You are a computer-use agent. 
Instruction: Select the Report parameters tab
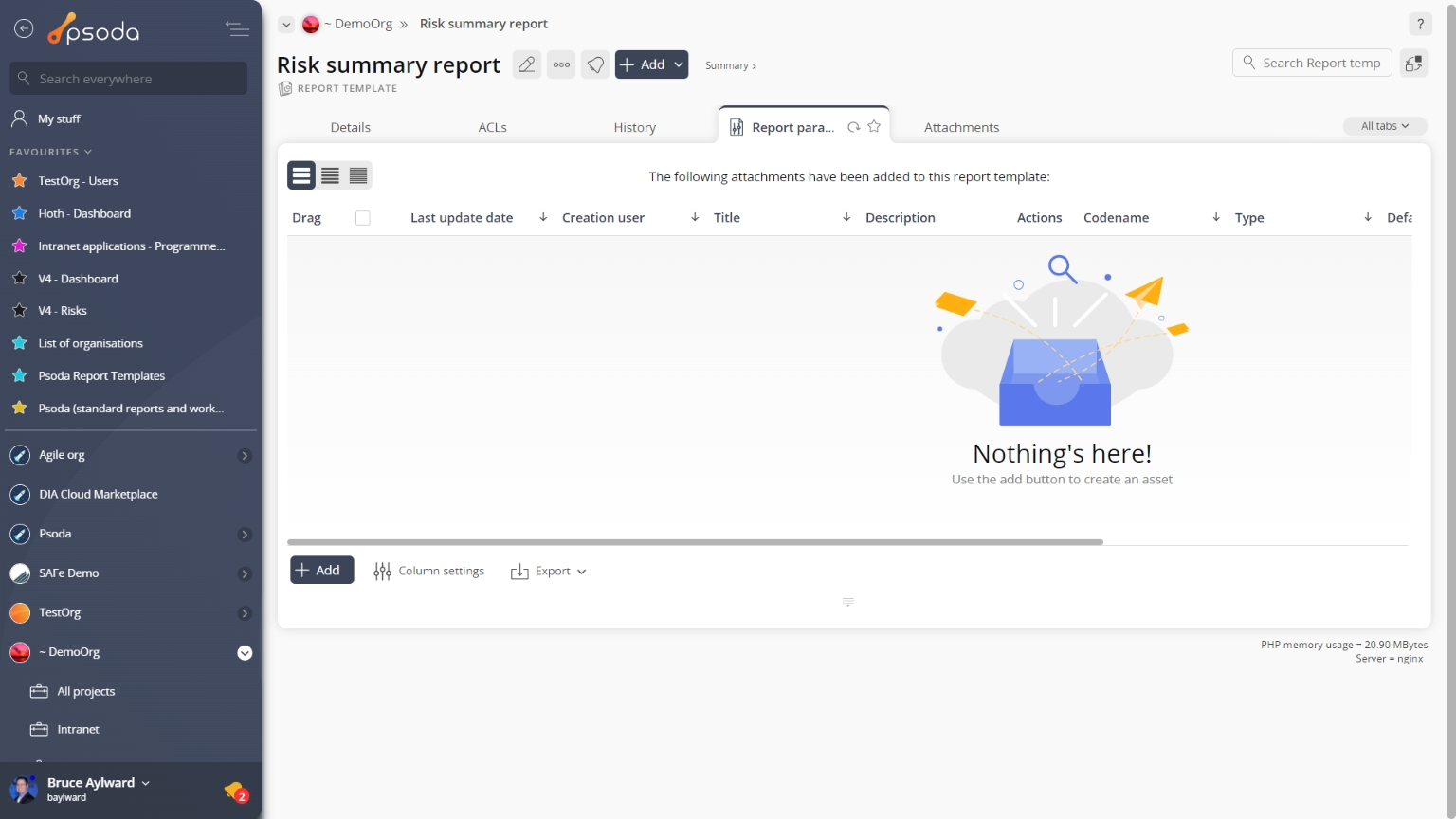pos(793,127)
